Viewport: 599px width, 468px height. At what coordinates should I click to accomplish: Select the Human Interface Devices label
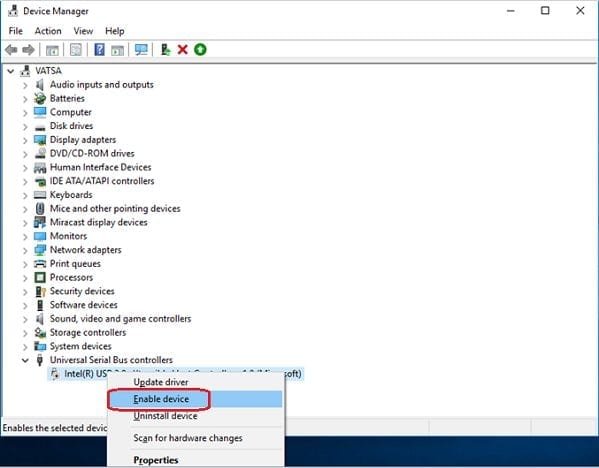[x=100, y=167]
